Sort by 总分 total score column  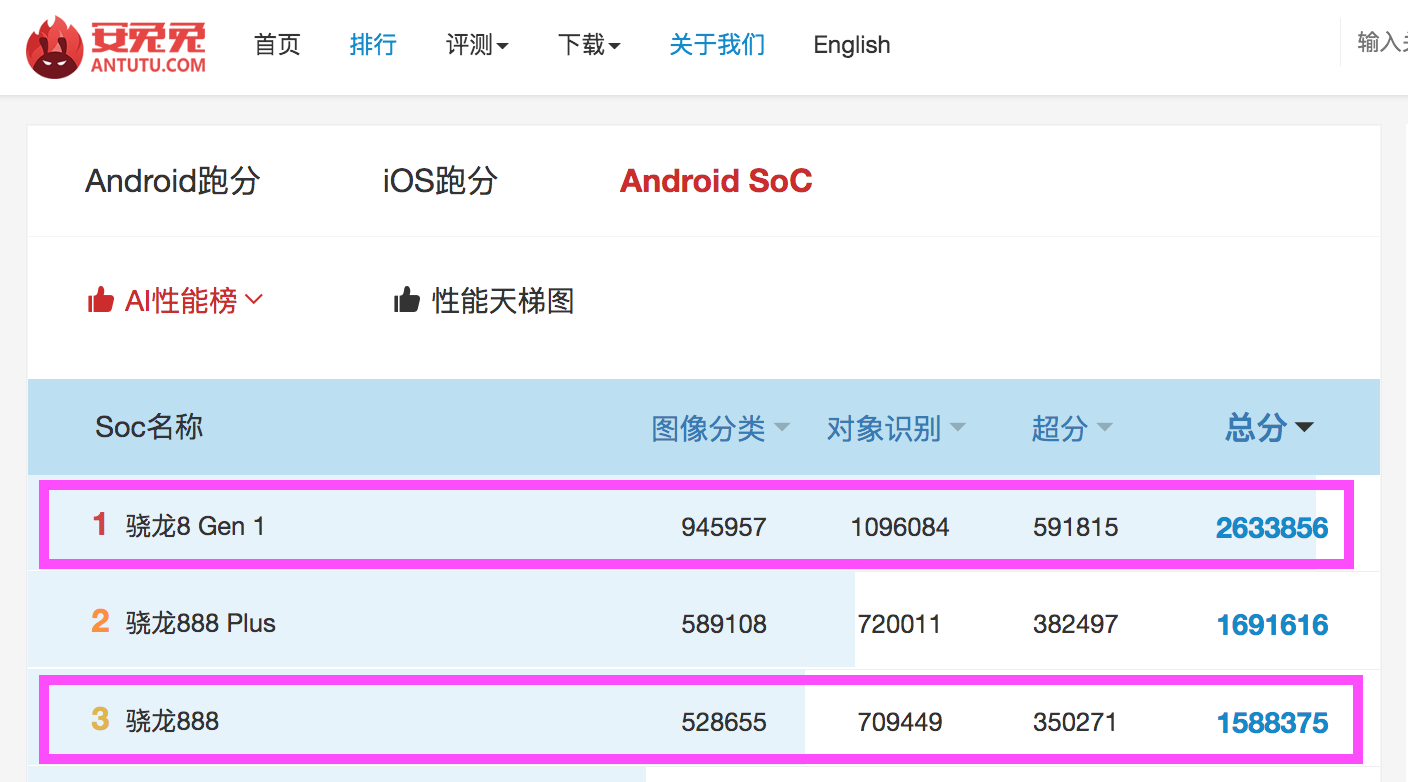1269,428
